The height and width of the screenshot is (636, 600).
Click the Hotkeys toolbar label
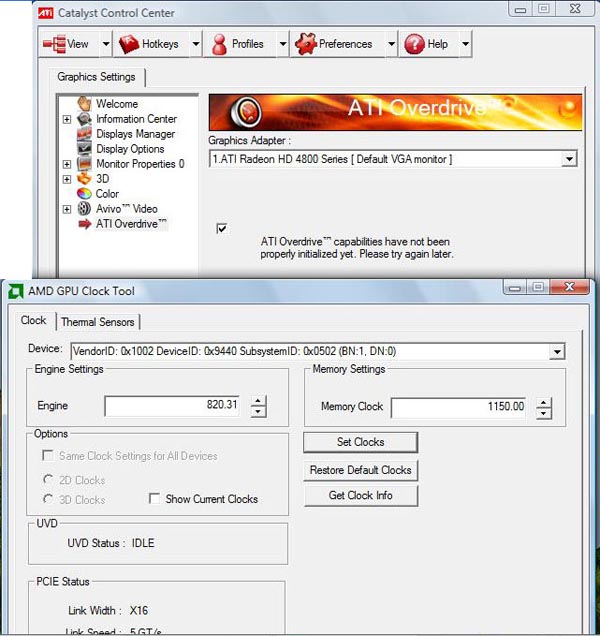coord(160,44)
